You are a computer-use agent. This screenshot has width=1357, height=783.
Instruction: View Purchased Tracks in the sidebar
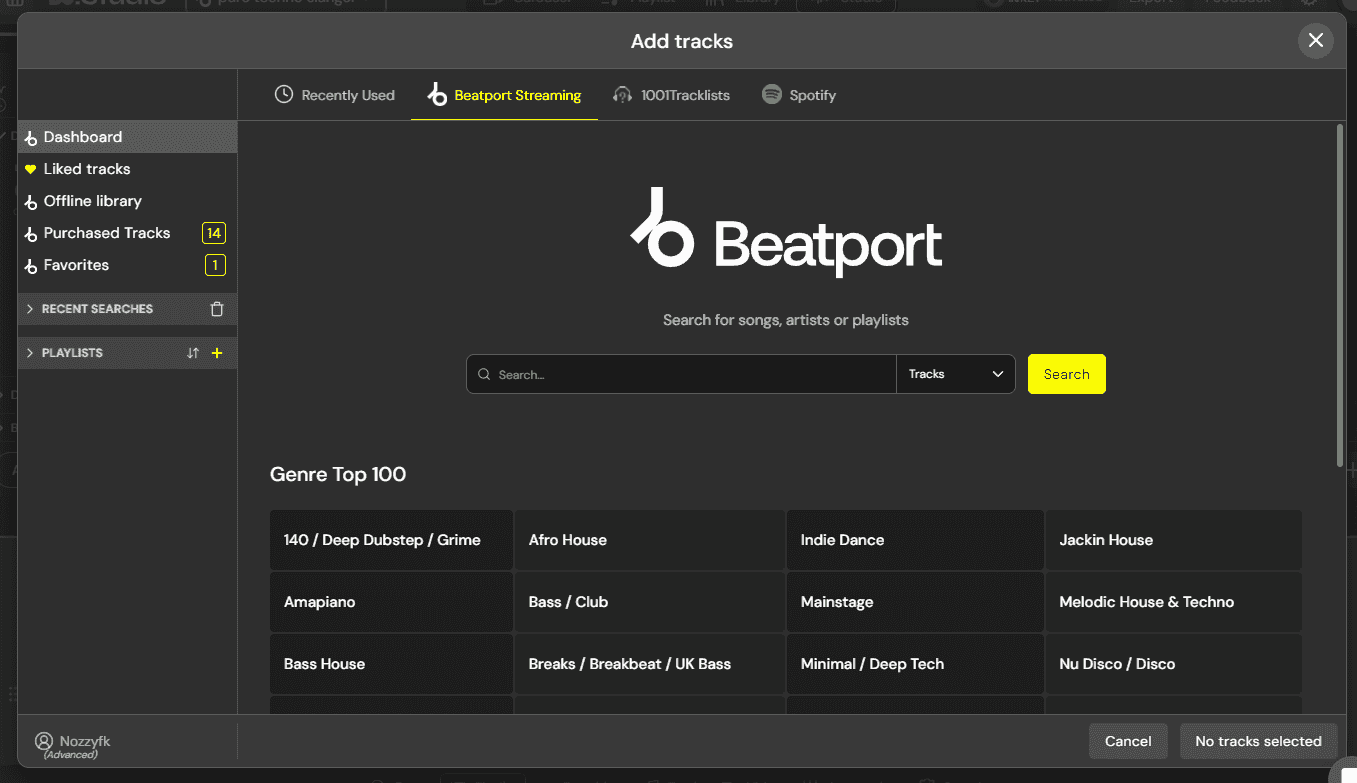point(106,232)
